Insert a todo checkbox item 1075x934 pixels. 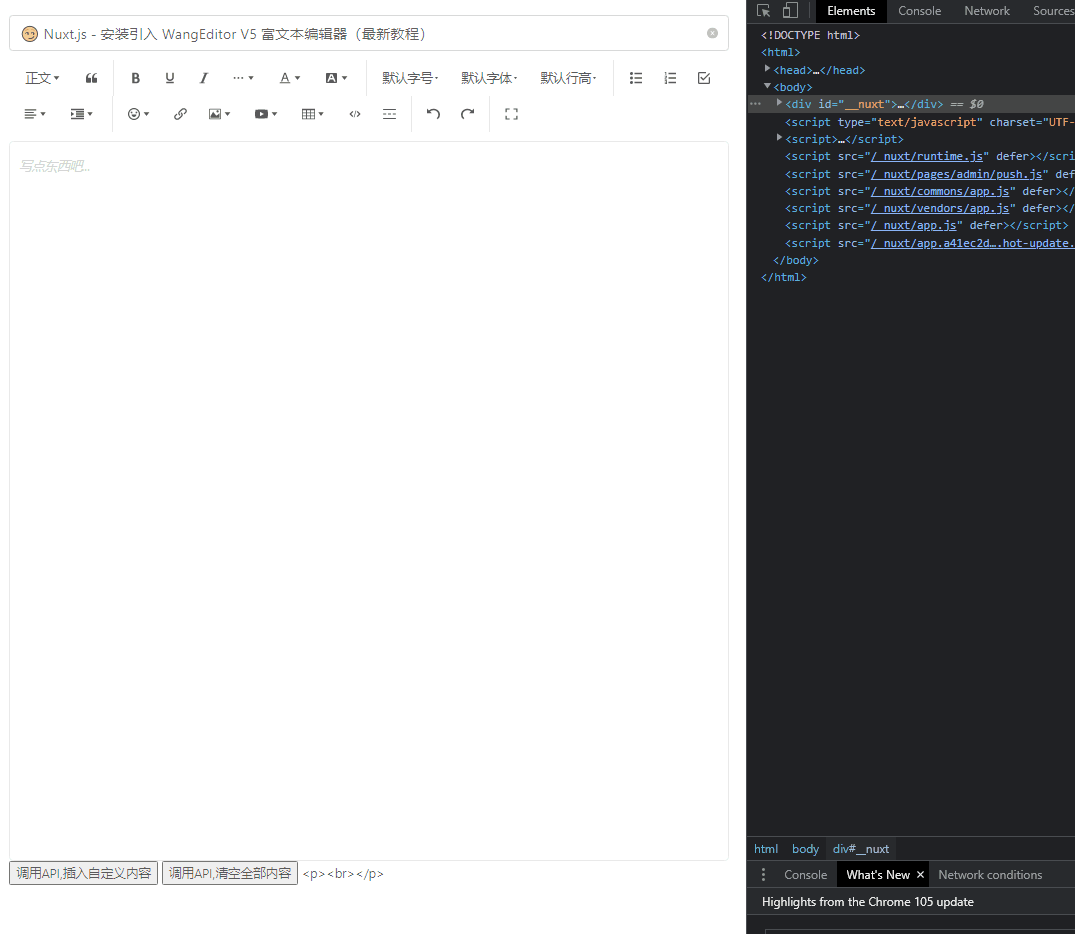click(x=704, y=78)
